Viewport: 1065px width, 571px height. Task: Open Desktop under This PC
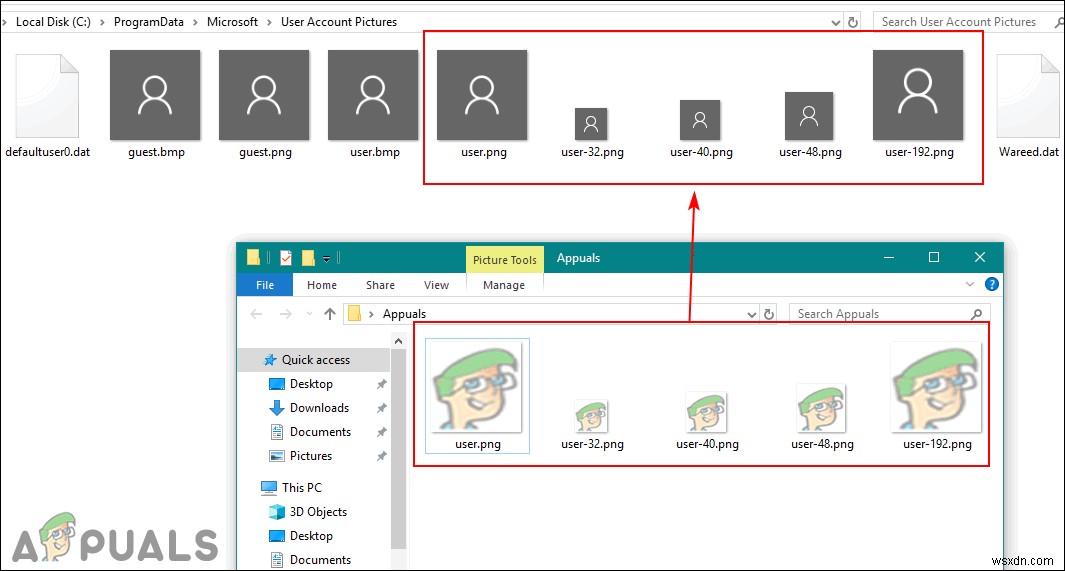click(x=311, y=536)
